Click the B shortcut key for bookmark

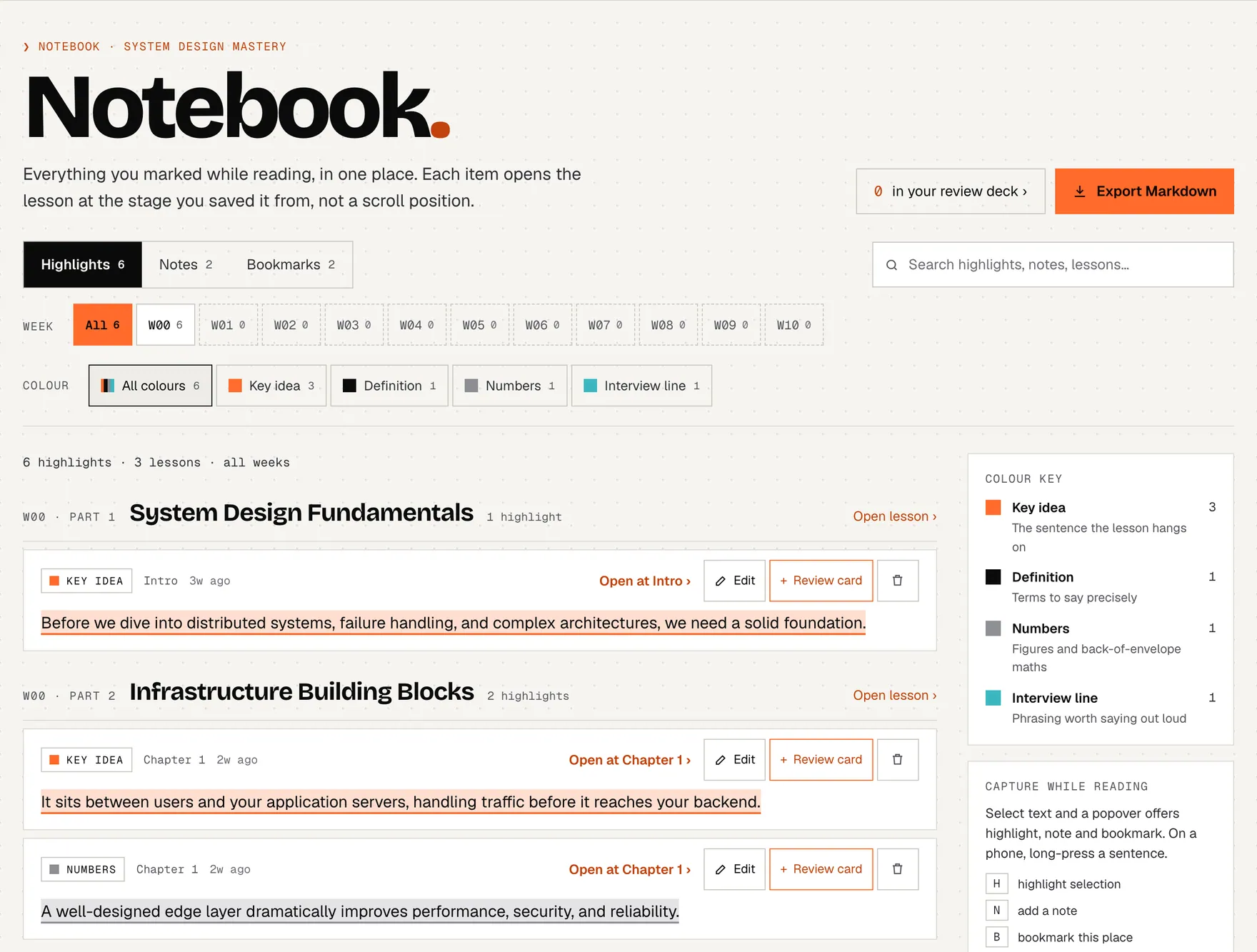pyautogui.click(x=996, y=937)
